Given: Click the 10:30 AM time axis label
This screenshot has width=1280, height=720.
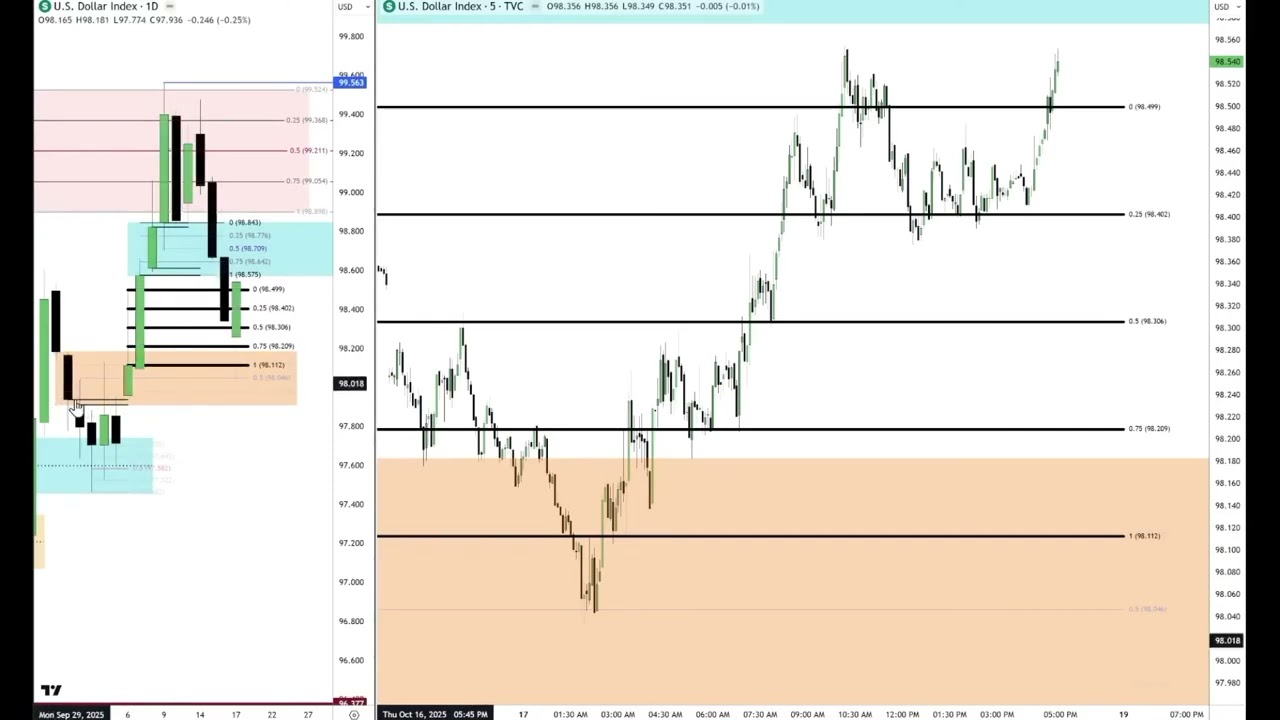Looking at the screenshot, I should click(855, 714).
